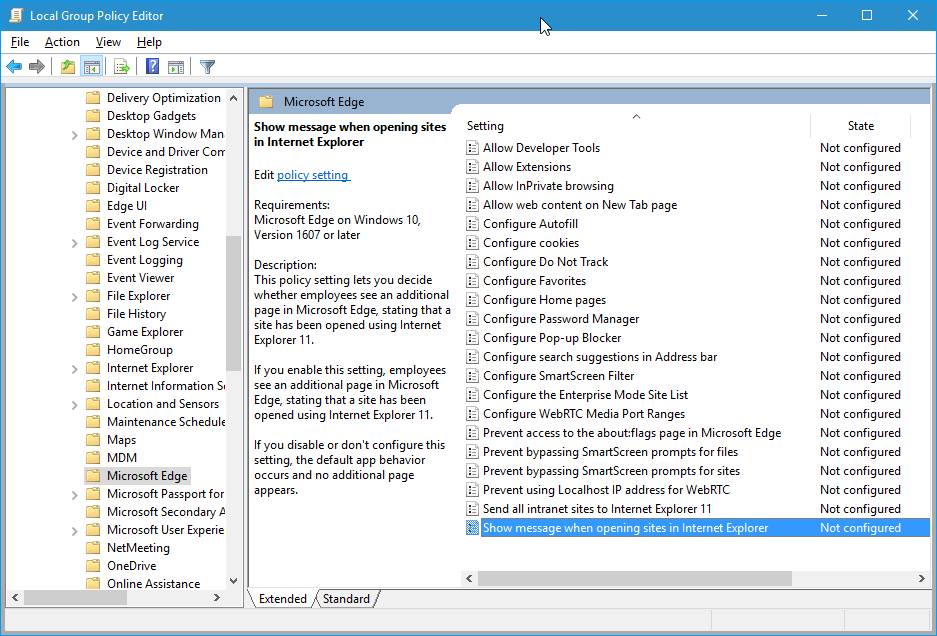
Task: Select the Microsoft Edge tree item
Action: (147, 476)
